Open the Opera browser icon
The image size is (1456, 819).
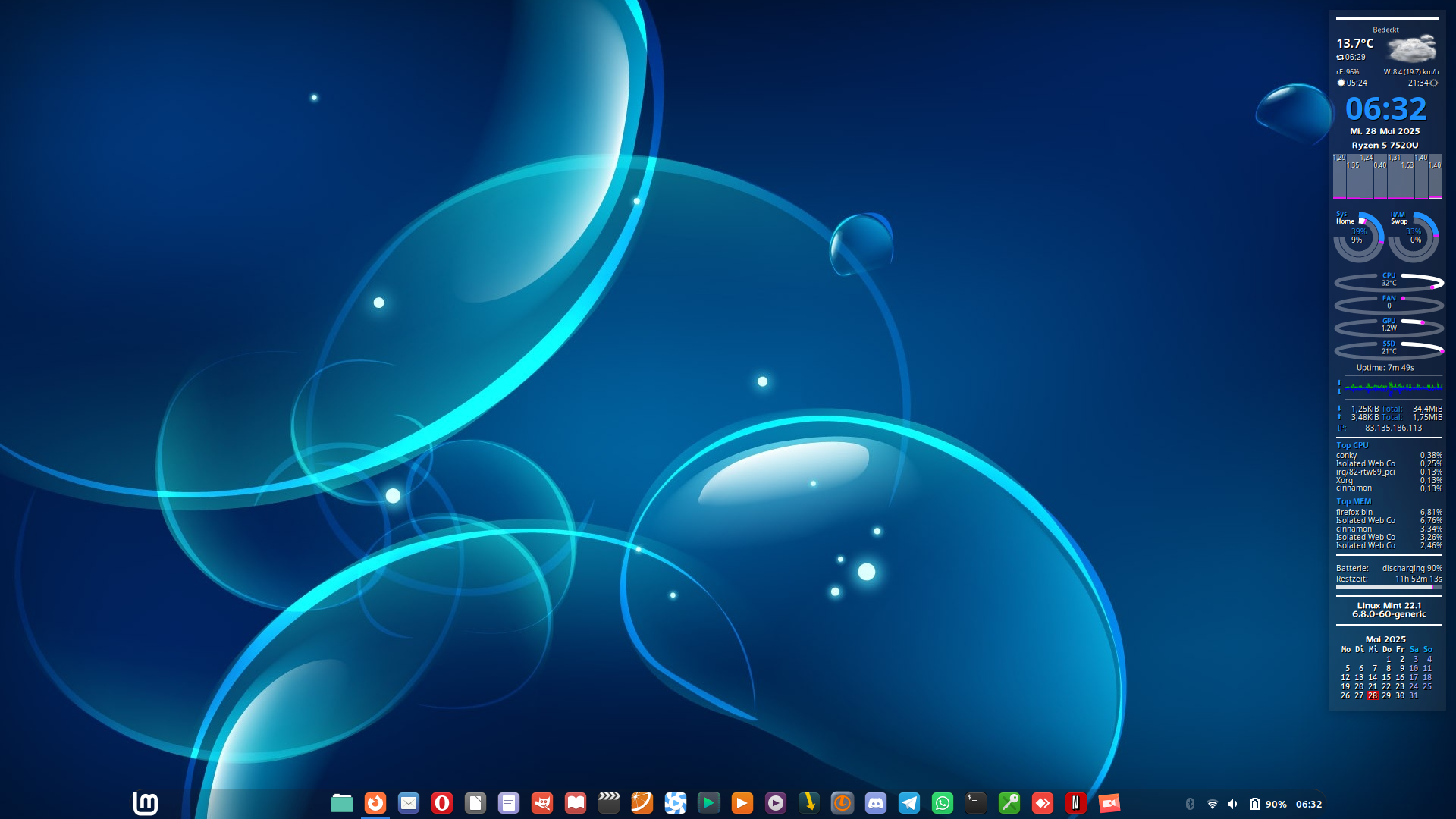[442, 803]
